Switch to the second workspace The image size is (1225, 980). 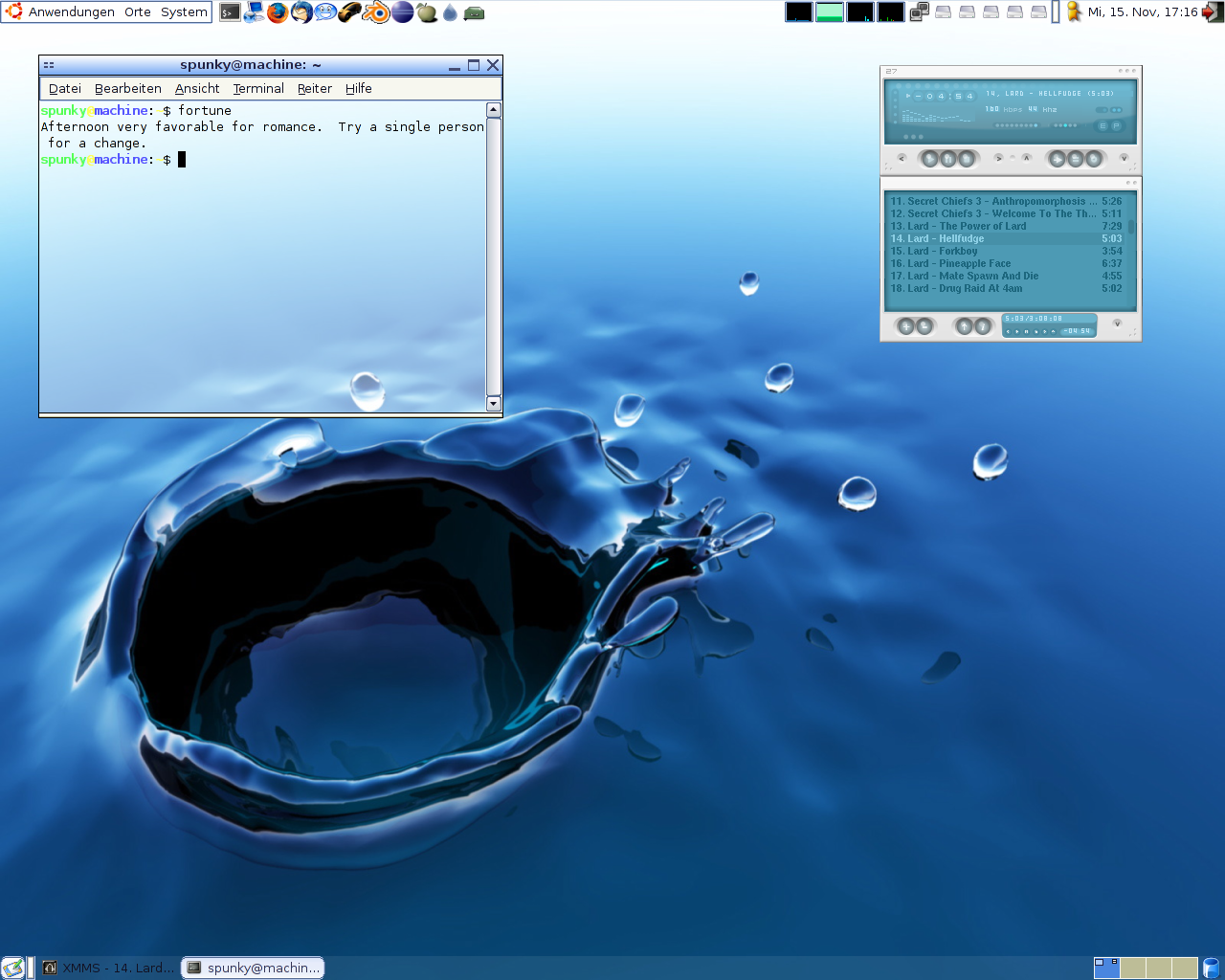1132,968
